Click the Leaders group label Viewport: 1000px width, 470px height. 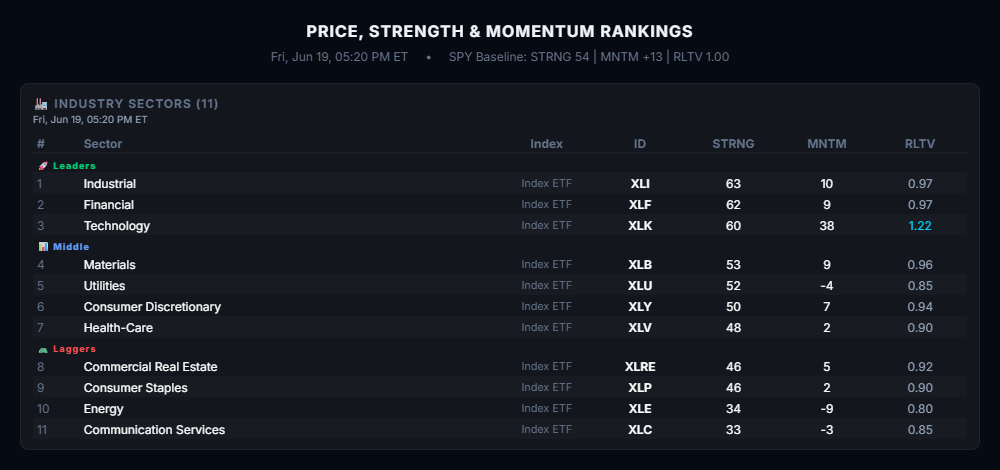(x=74, y=166)
